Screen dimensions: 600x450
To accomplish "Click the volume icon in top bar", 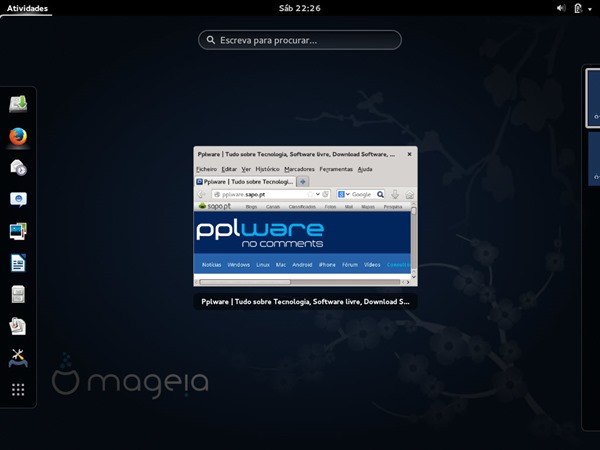I will pos(561,8).
